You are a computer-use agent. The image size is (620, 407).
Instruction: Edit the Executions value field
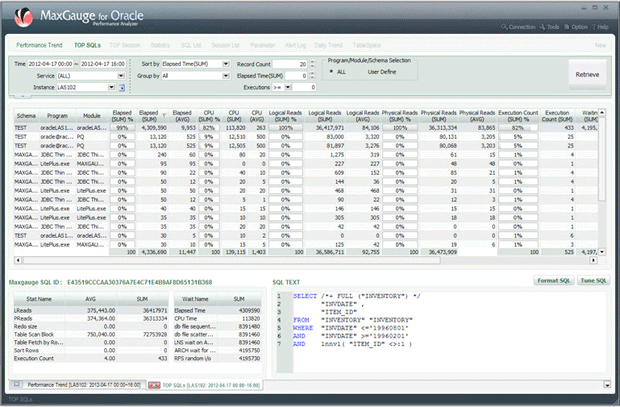[304, 87]
